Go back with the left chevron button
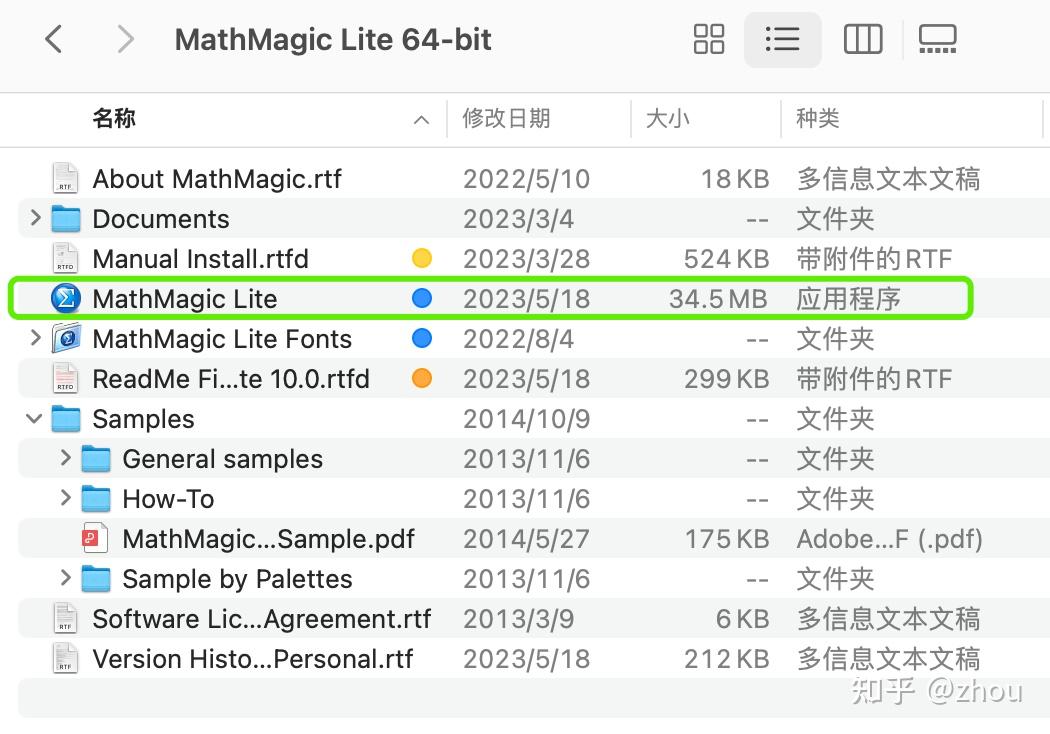The image size is (1050, 734). (x=54, y=39)
